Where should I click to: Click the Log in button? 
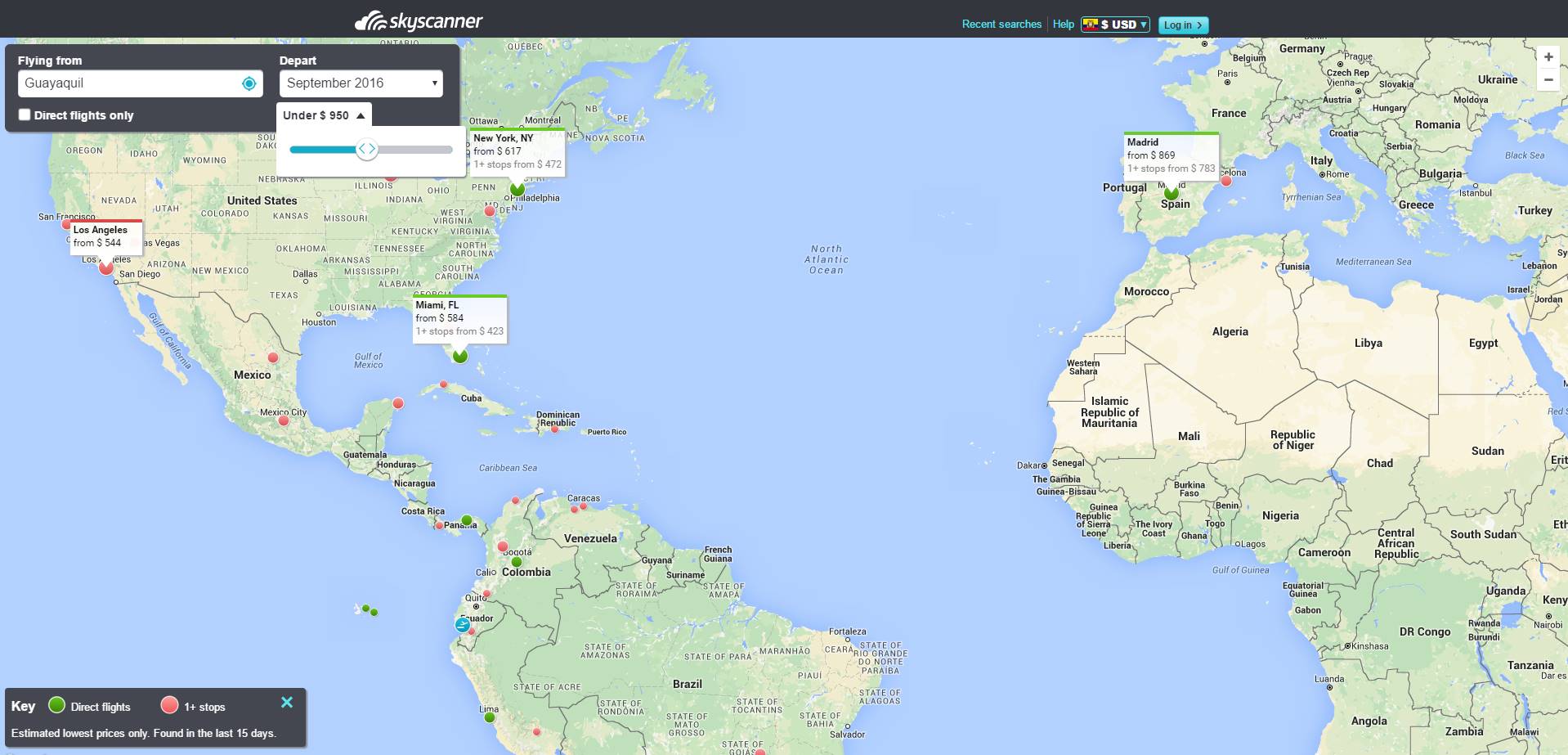1183,25
